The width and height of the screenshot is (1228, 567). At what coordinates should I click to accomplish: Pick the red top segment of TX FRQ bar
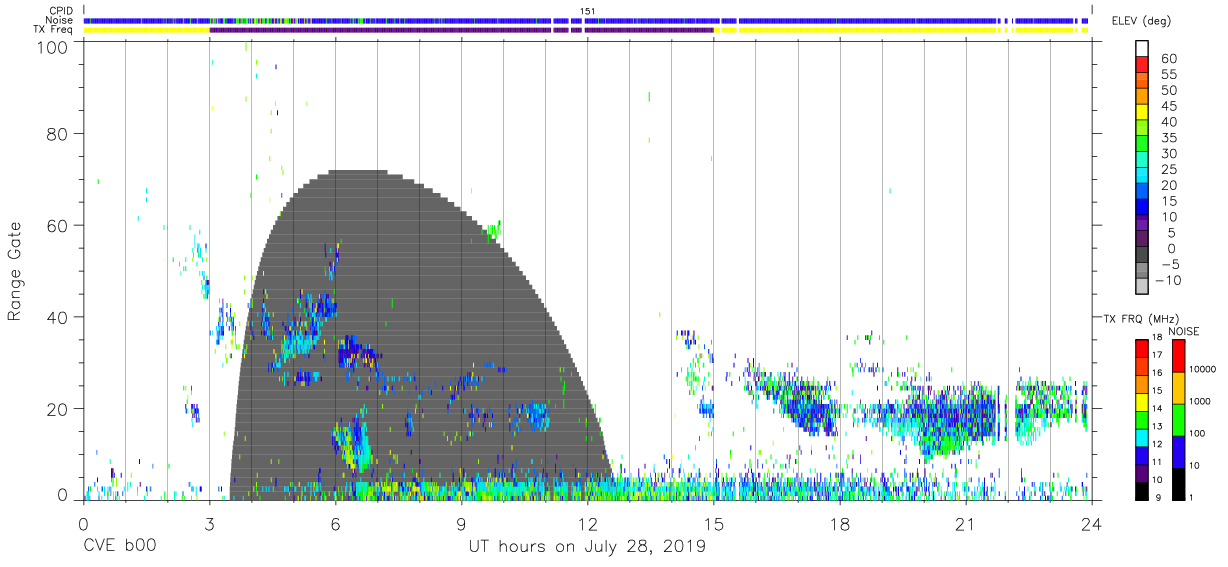(x=1143, y=349)
